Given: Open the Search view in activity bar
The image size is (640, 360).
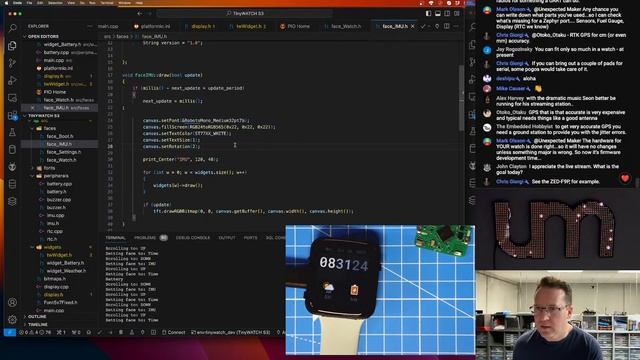Looking at the screenshot, I should click(x=12, y=28).
